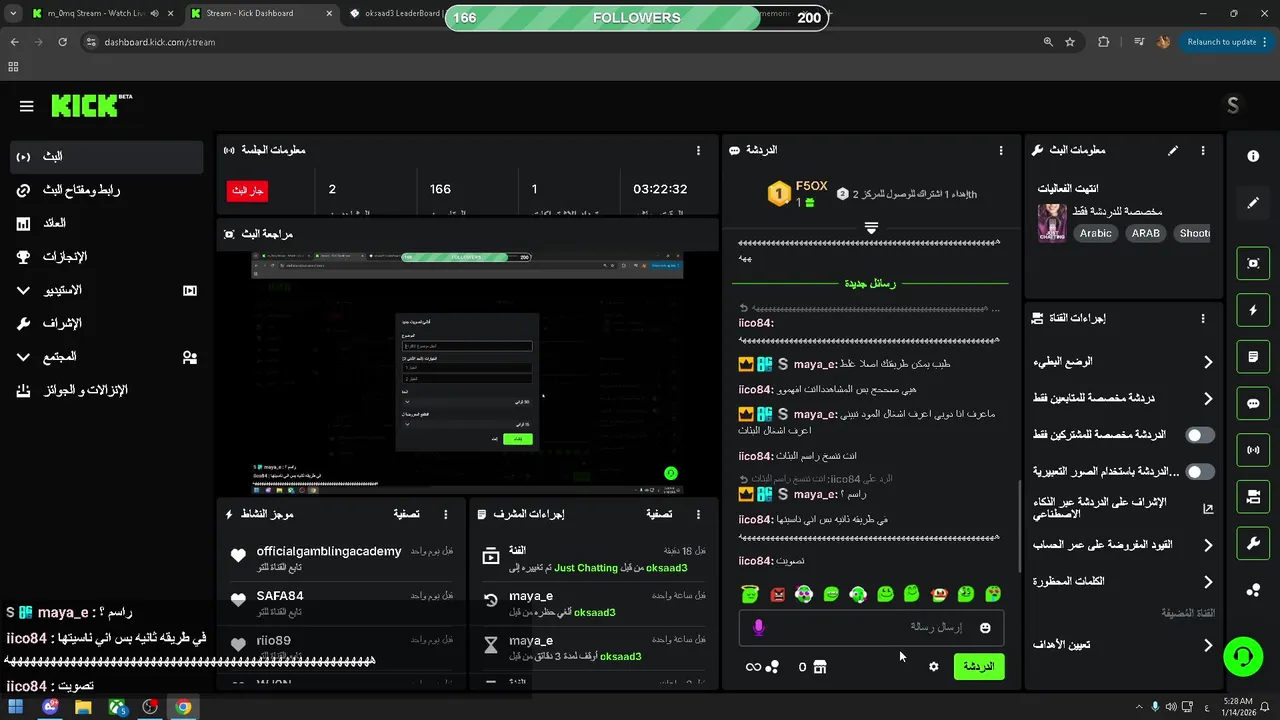
Task: Click the Arabic tag chip
Action: pos(1096,233)
